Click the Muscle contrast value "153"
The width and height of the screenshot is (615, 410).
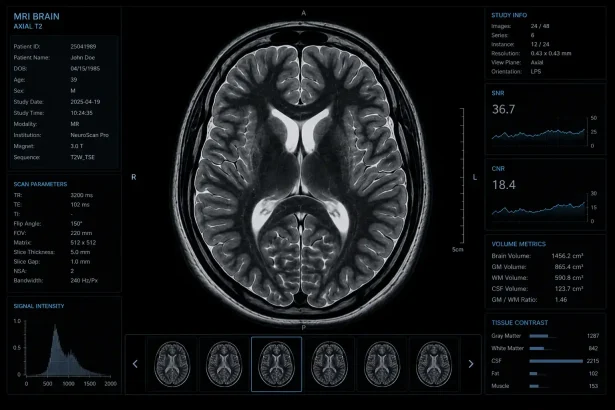pos(593,386)
